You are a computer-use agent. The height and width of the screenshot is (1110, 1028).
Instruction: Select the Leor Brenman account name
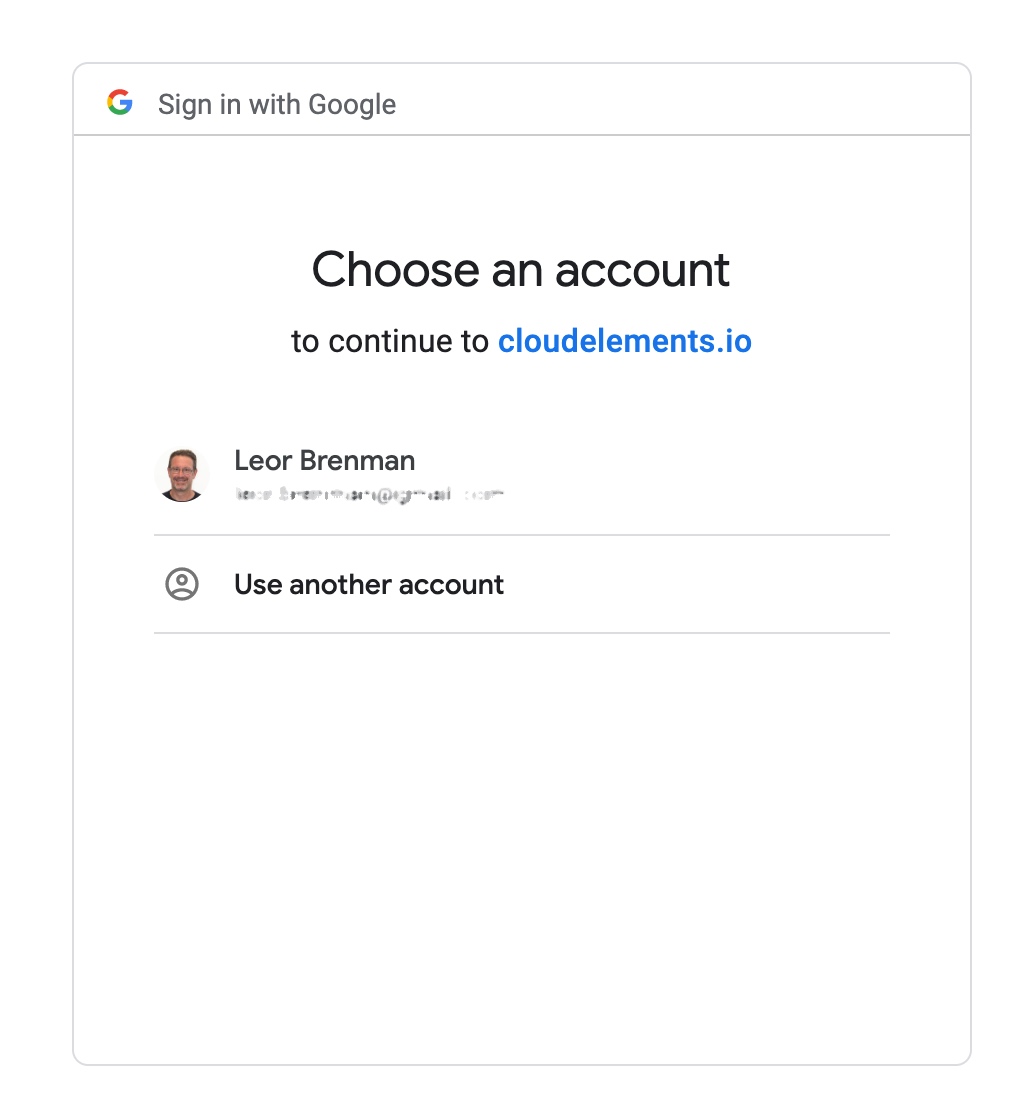coord(324,460)
